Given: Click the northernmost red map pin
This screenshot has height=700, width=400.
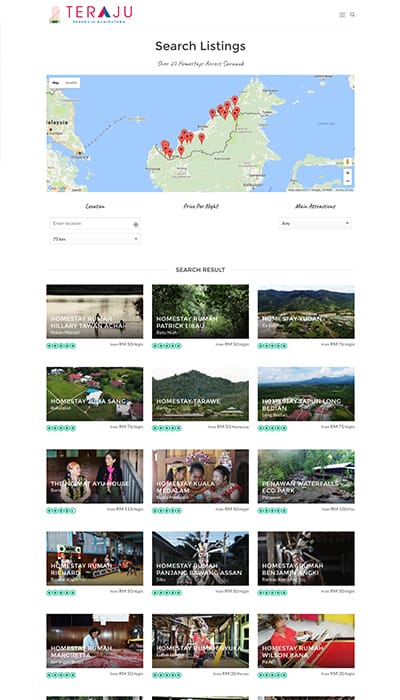Looking at the screenshot, I should click(x=235, y=100).
